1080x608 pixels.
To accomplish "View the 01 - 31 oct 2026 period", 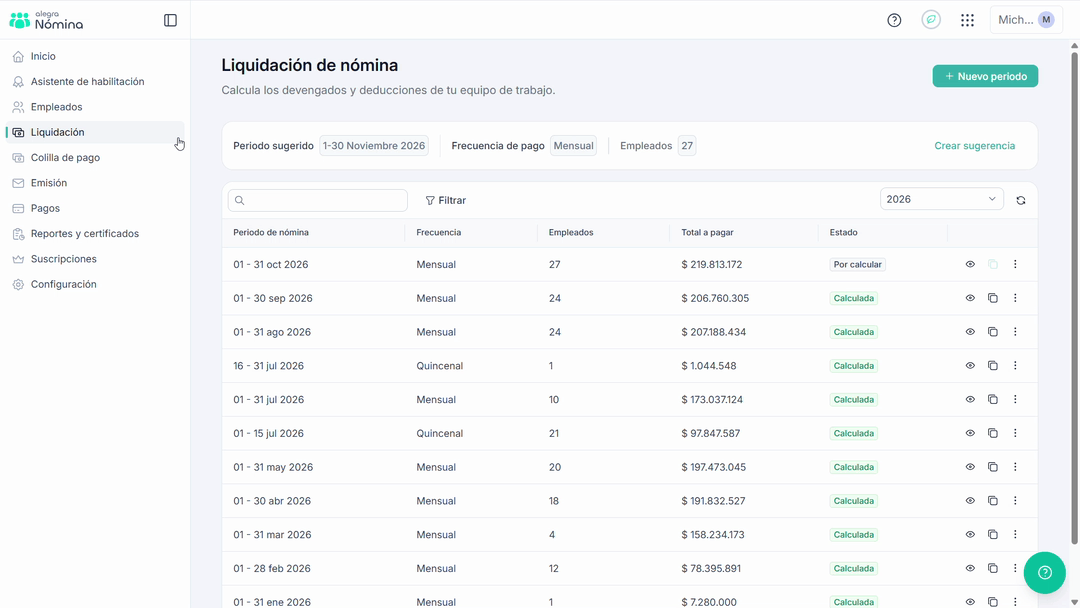I will (970, 264).
